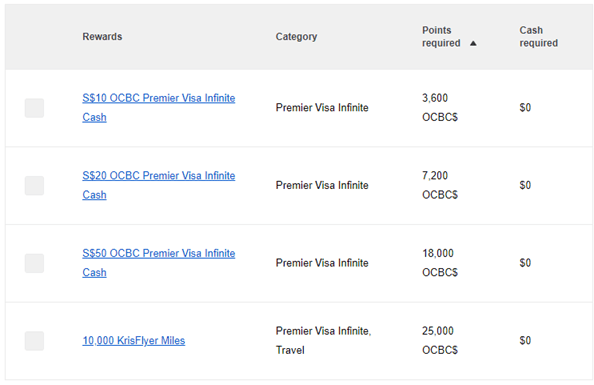
Task: Click the $0 cash value in KrisFlyer row
Action: tap(525, 340)
